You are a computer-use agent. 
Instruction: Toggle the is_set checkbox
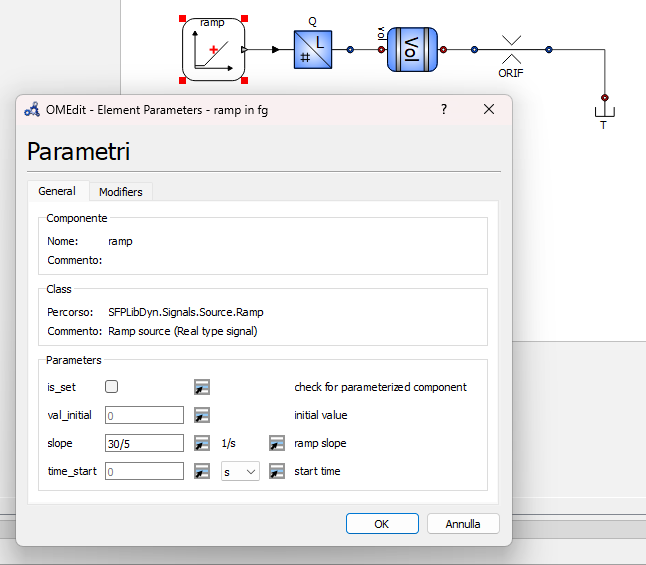111,387
